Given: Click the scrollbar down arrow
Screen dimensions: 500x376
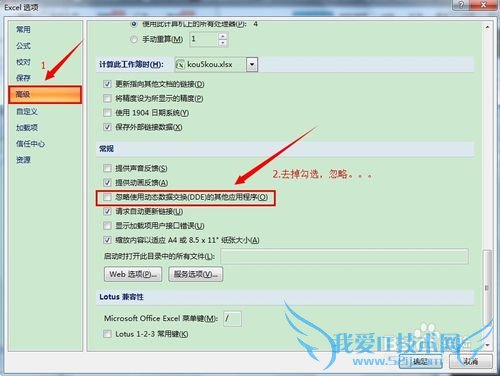Looking at the screenshot, I should click(487, 345).
